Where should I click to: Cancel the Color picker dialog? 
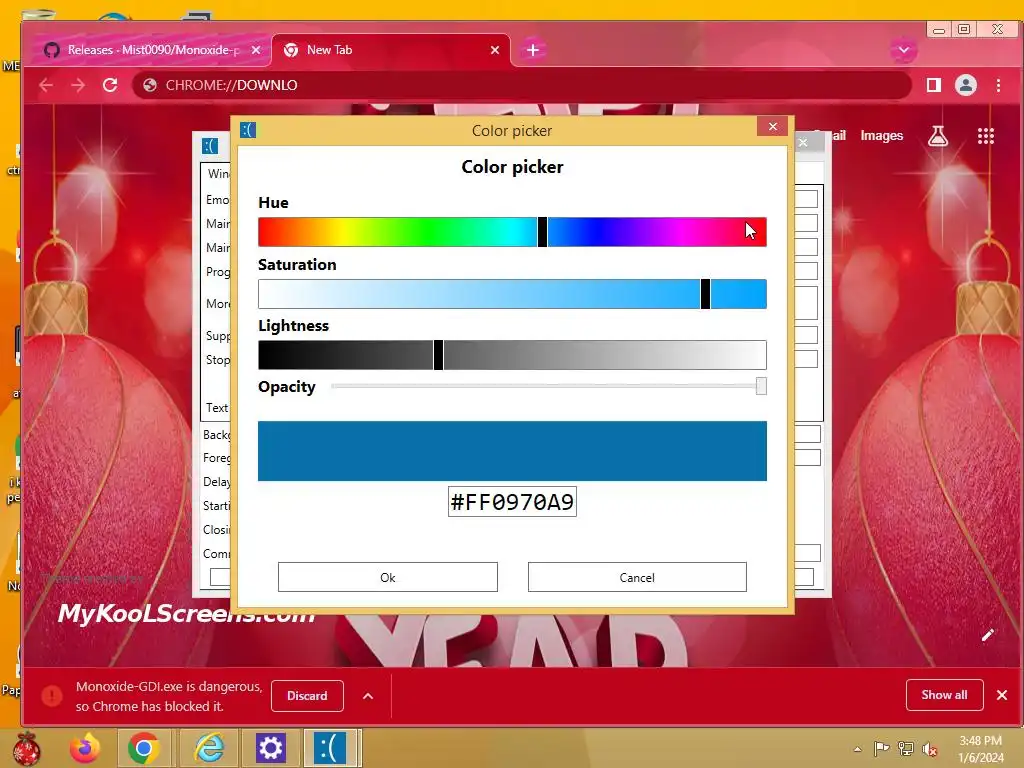click(637, 577)
